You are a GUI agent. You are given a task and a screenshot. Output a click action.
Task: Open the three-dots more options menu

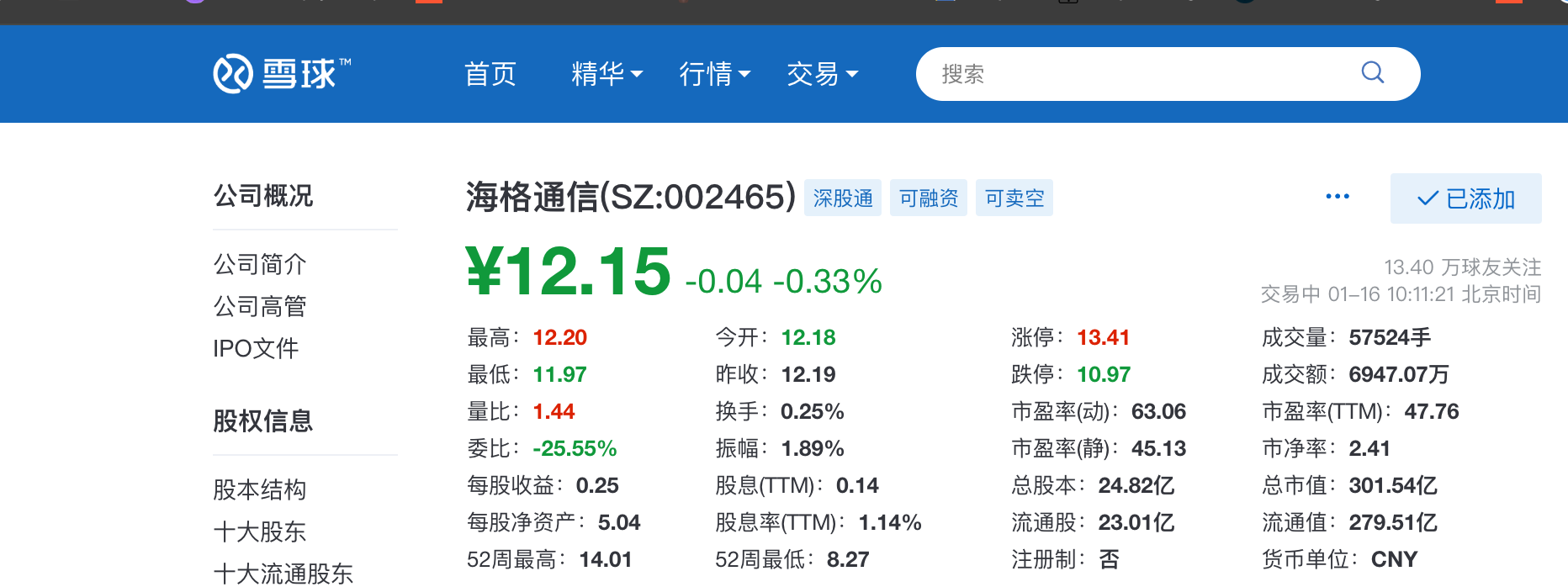pyautogui.click(x=1338, y=197)
